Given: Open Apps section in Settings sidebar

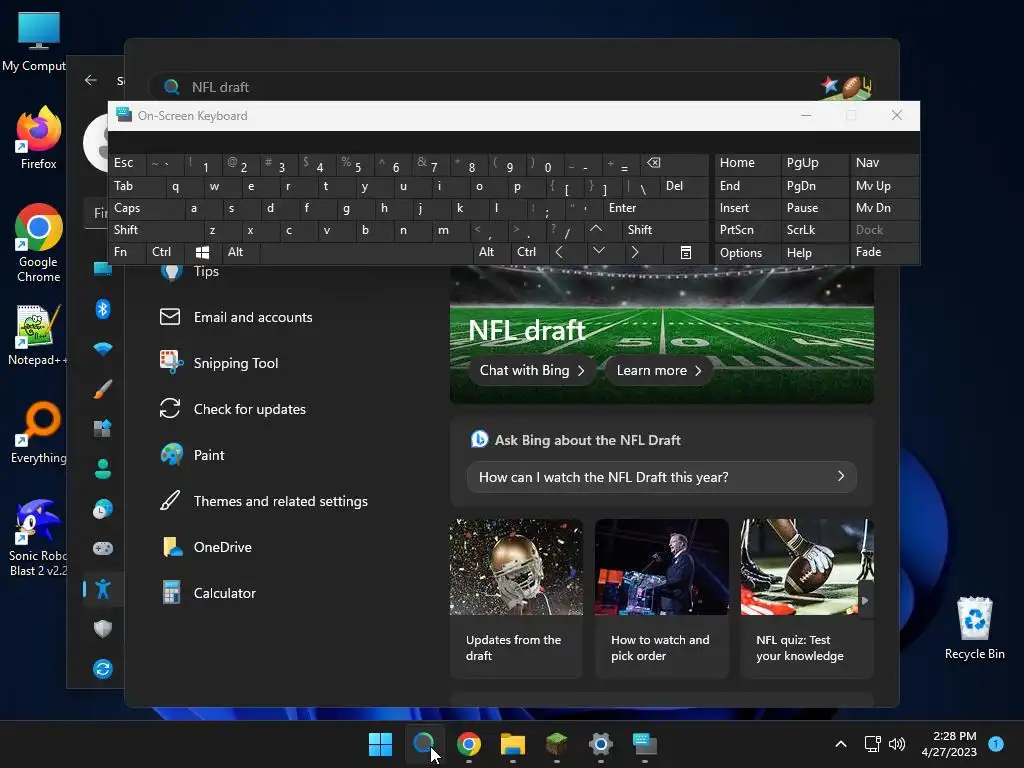Looking at the screenshot, I should 103,429.
